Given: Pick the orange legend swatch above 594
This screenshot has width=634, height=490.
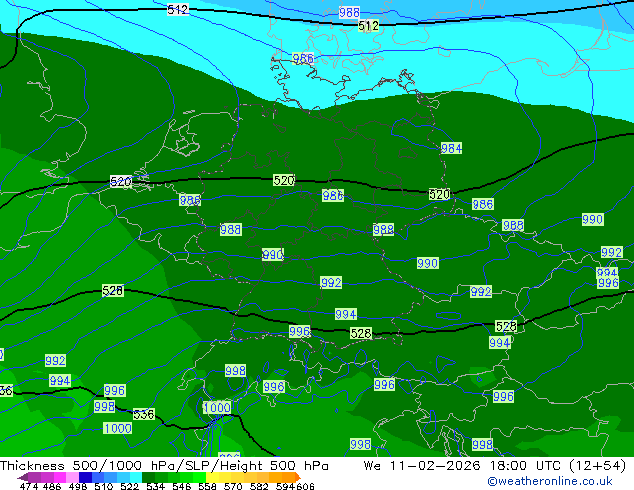Looking at the screenshot, I should (288, 477).
